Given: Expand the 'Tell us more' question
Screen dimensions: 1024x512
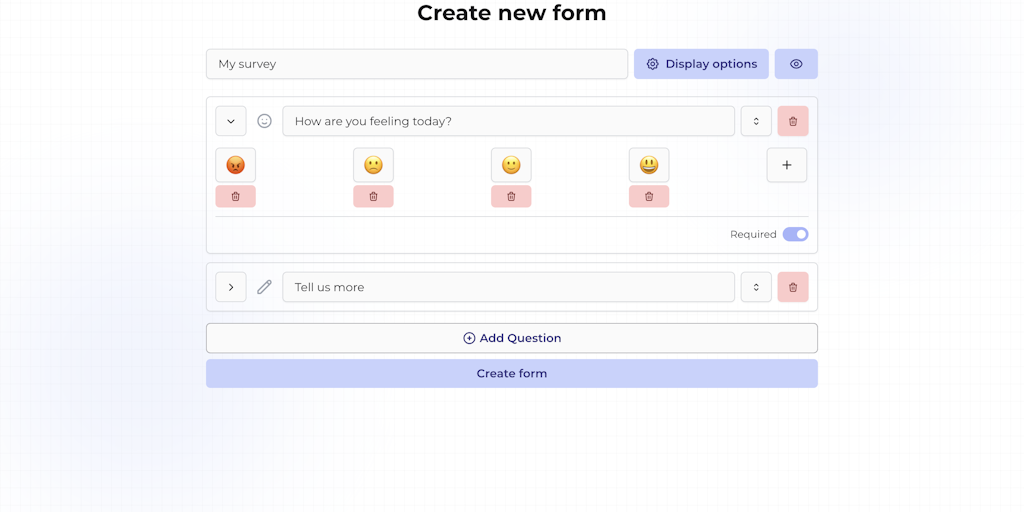Looking at the screenshot, I should pos(231,287).
